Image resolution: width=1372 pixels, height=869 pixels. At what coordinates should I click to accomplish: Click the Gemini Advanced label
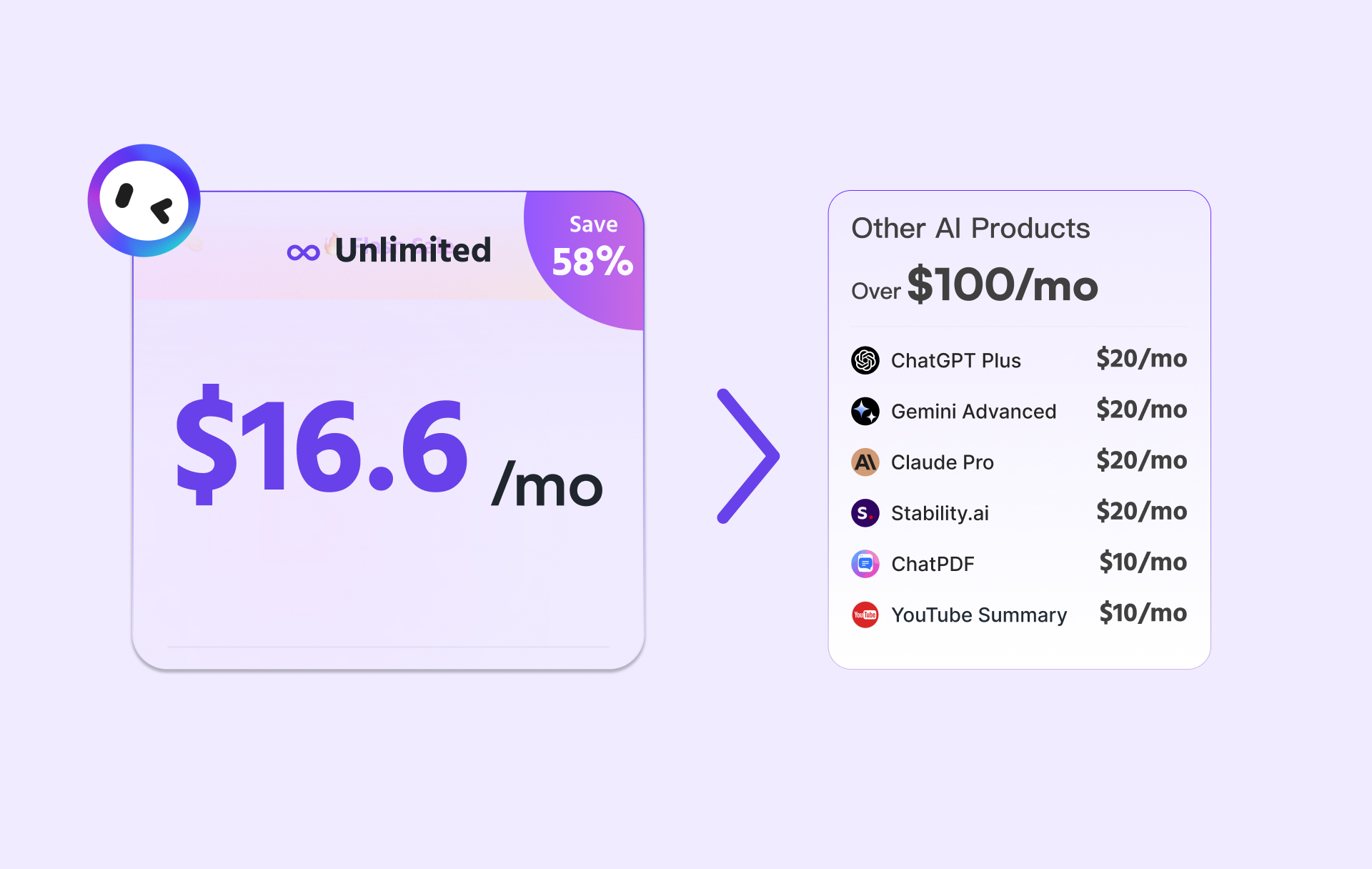[x=973, y=412]
